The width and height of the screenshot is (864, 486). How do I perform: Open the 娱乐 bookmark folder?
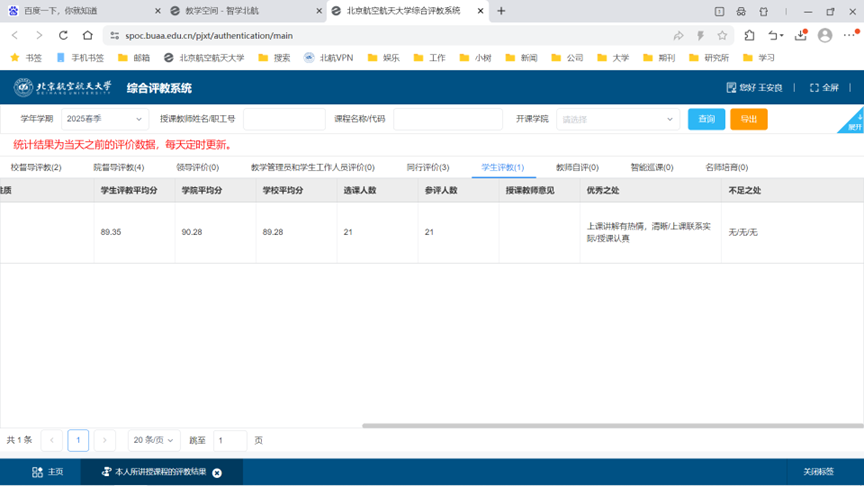point(384,58)
